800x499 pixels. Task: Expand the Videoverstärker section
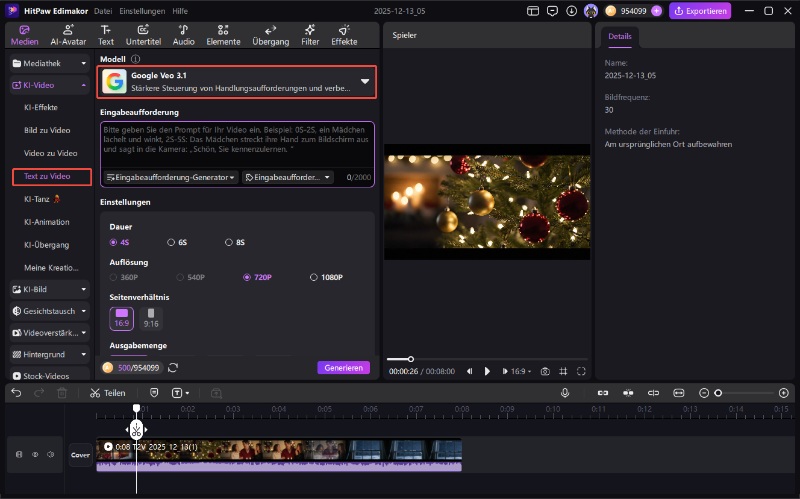point(49,333)
